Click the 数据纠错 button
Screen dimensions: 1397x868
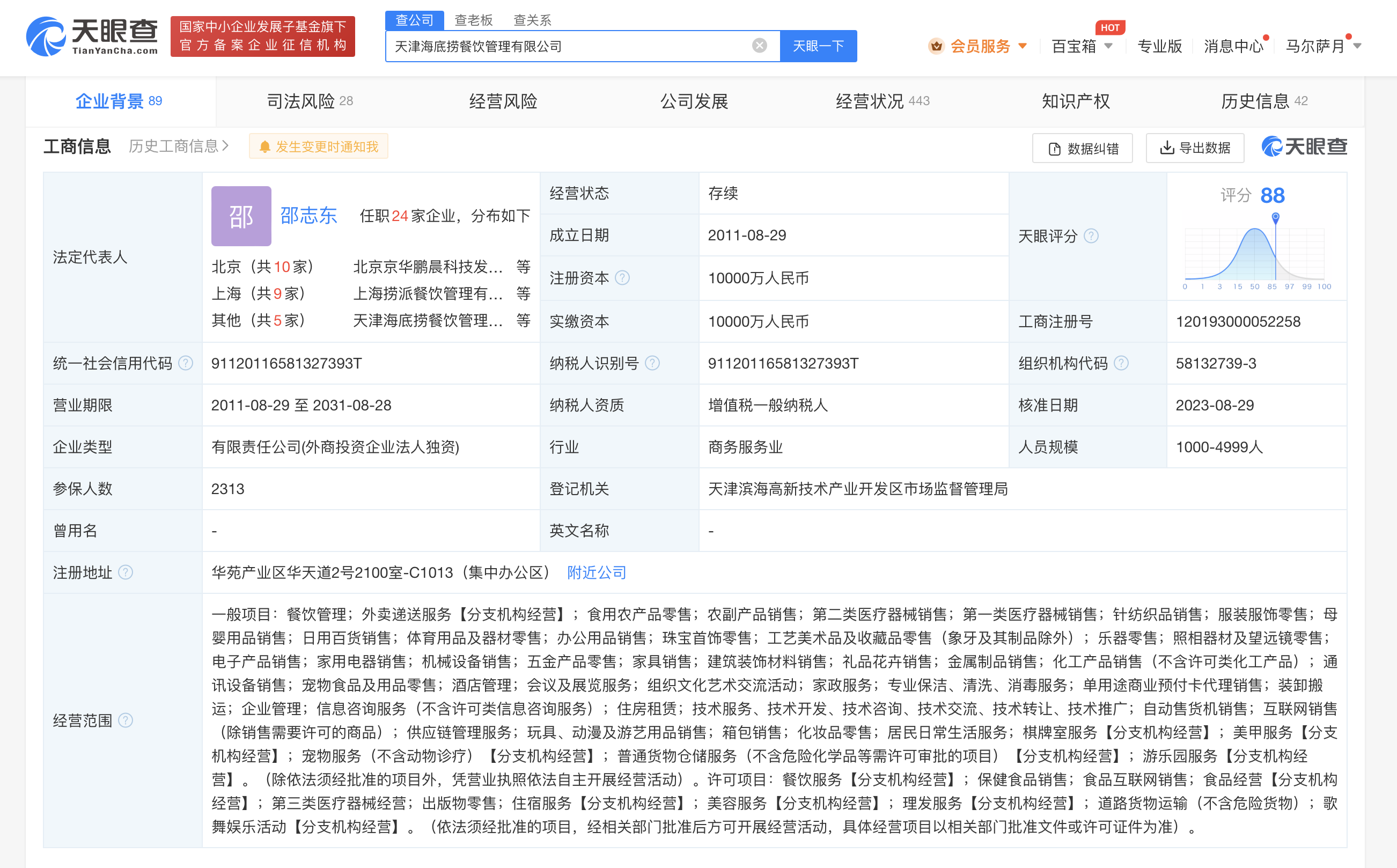pyautogui.click(x=1082, y=148)
